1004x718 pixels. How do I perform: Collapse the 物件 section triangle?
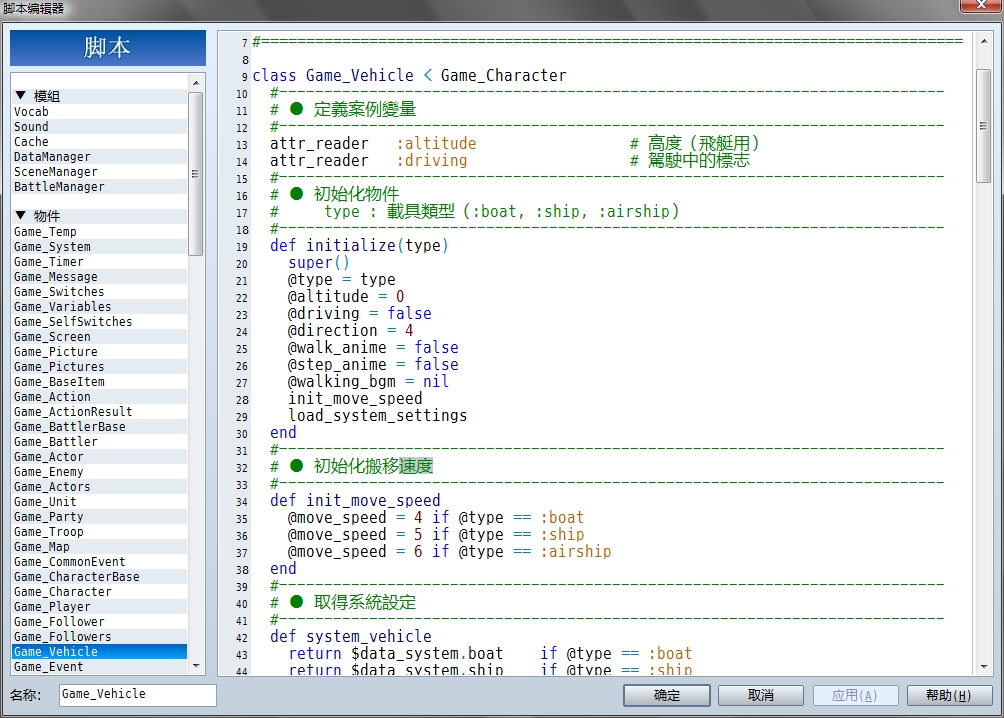pyautogui.click(x=20, y=215)
